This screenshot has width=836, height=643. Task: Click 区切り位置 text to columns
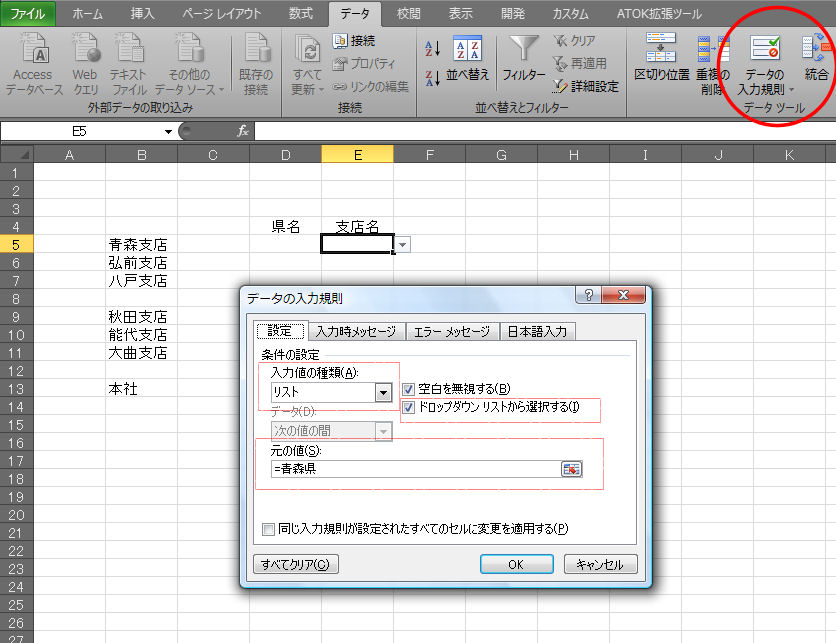662,58
